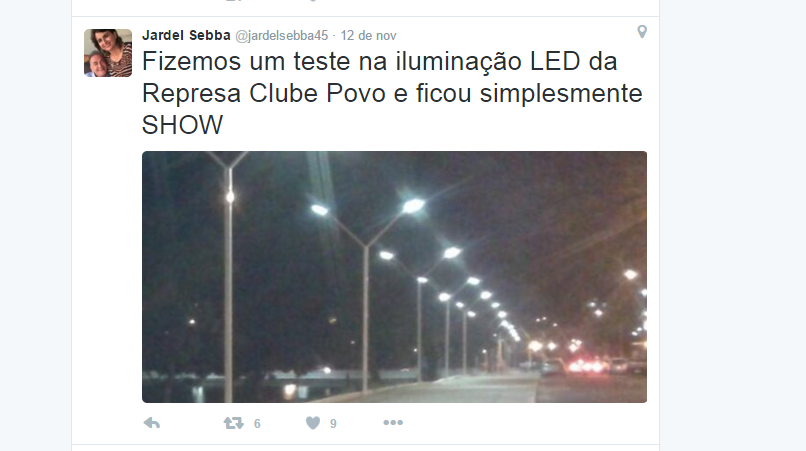Open the Jardel Sebba name link

pyautogui.click(x=186, y=35)
